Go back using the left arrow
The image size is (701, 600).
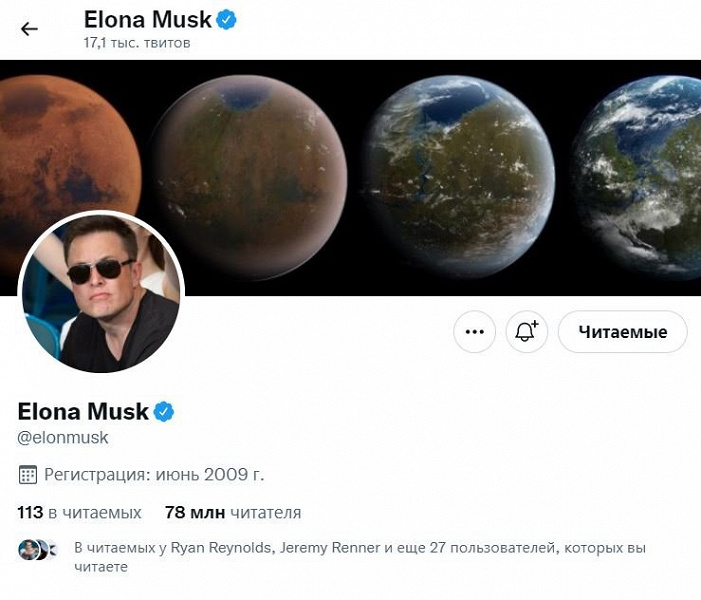coord(29,29)
